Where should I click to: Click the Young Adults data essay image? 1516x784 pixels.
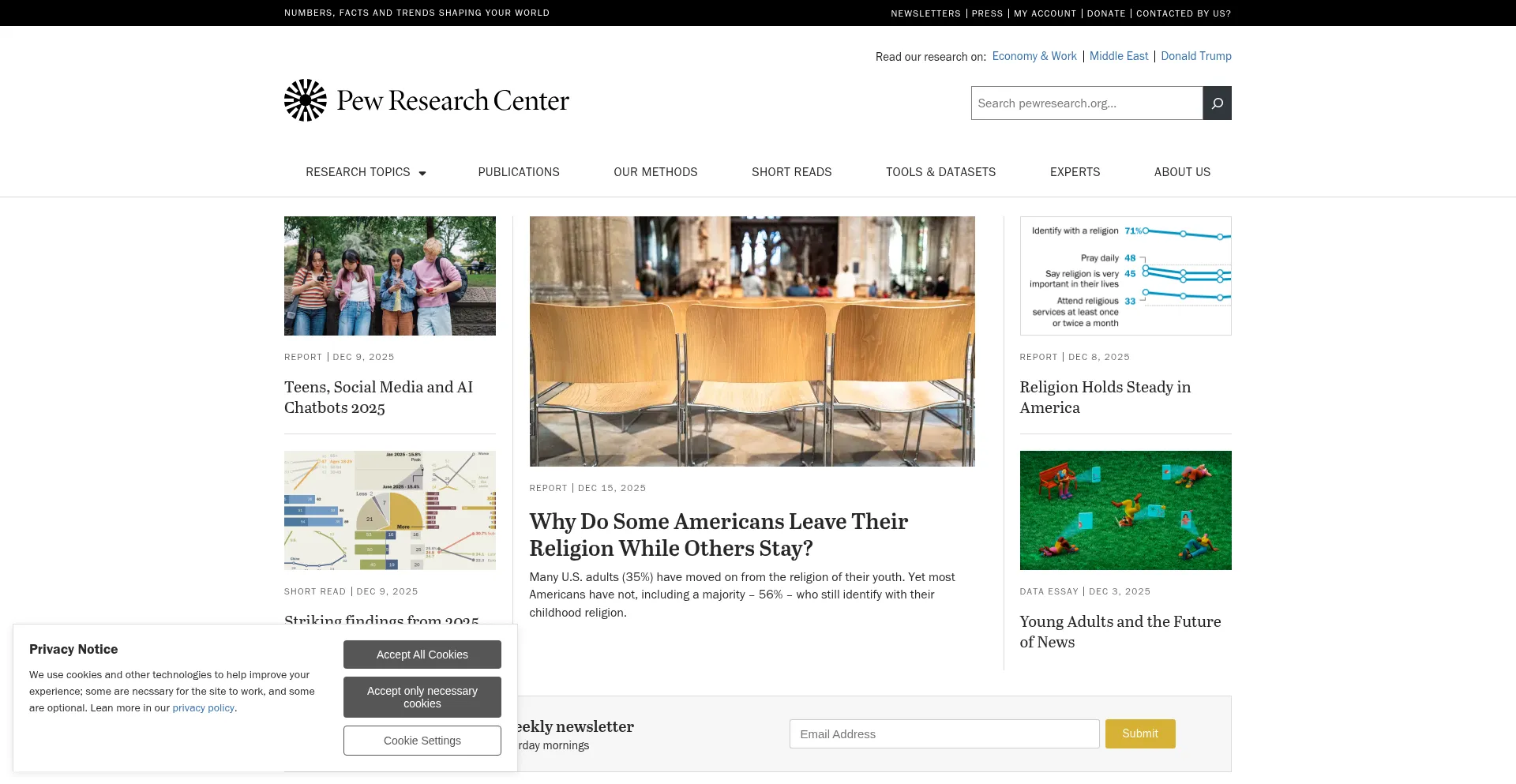click(1125, 509)
